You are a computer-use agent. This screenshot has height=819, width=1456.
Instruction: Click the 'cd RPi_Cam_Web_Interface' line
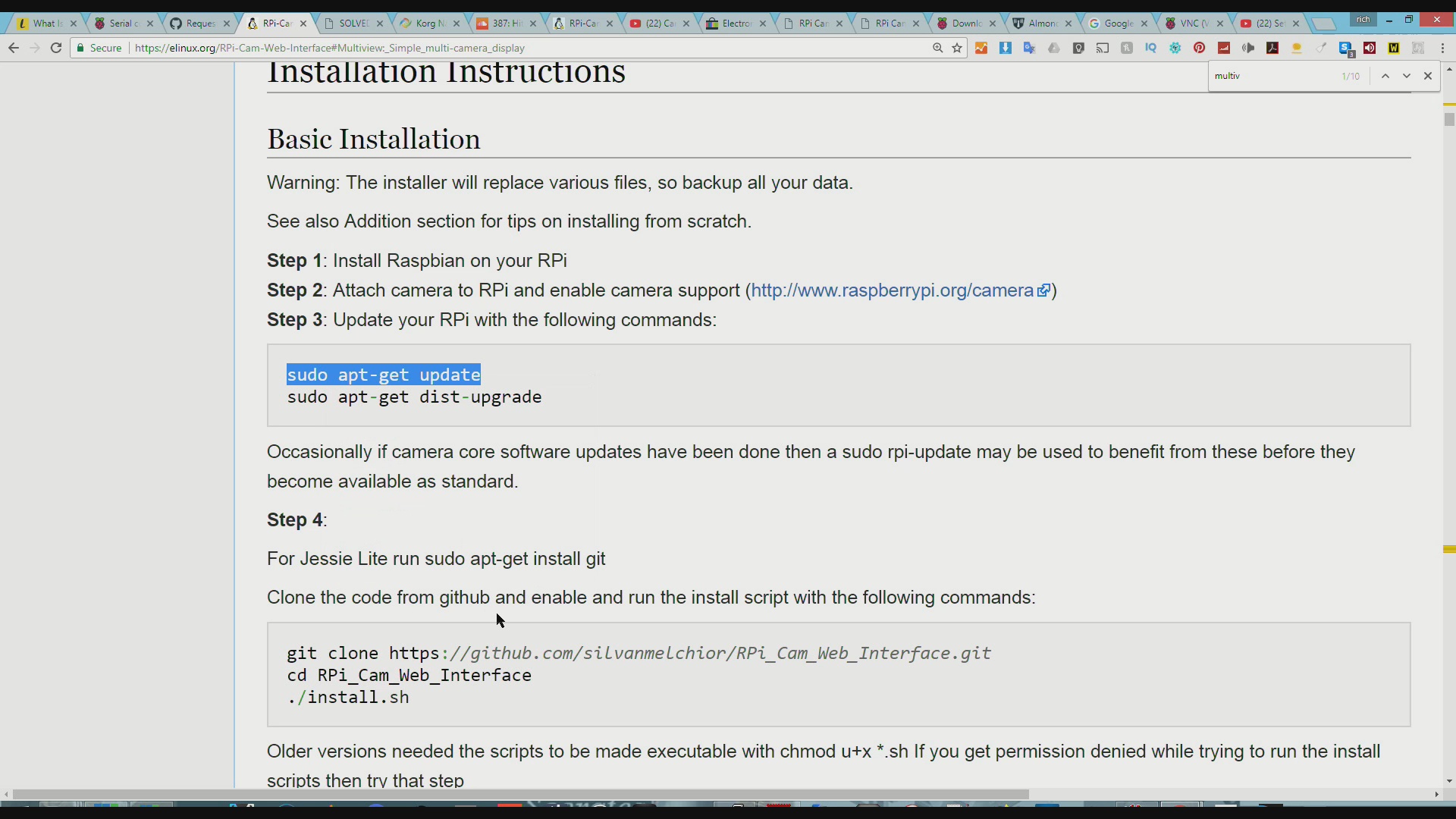tap(409, 676)
